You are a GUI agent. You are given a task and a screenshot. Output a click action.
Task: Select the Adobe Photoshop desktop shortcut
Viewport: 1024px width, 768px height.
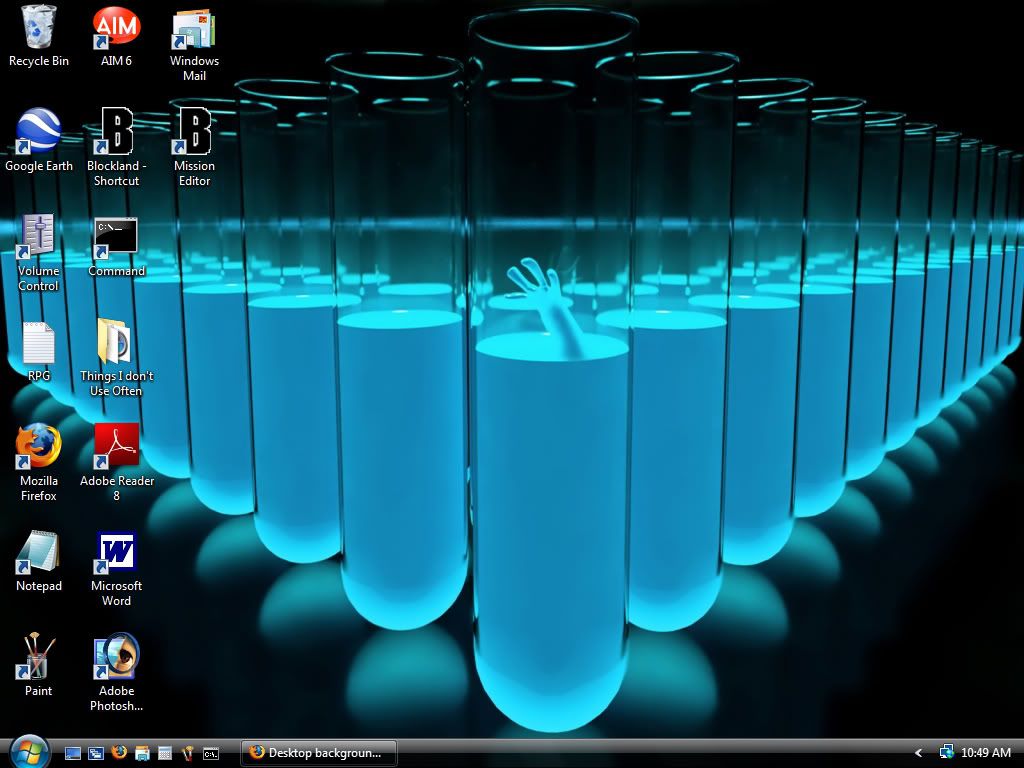[116, 658]
